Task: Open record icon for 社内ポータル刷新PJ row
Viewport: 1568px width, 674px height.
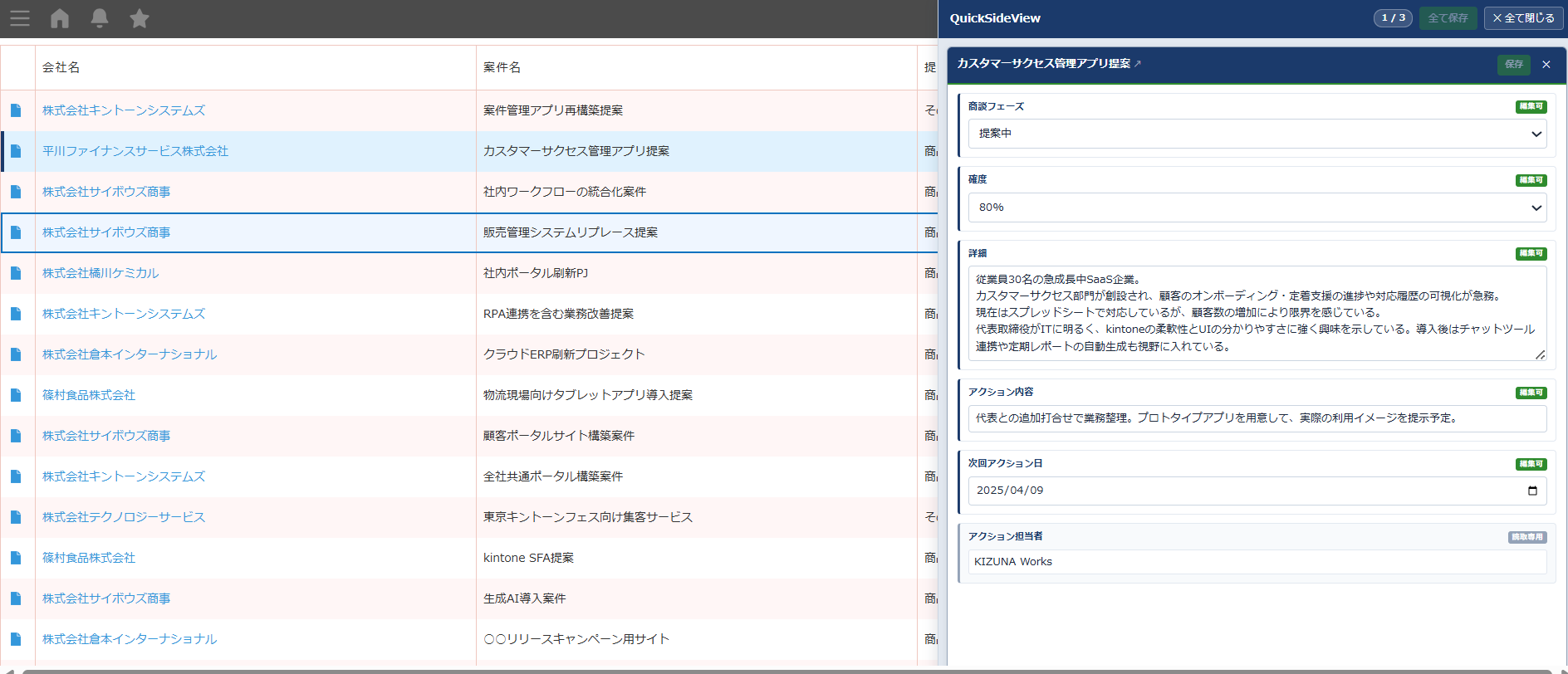Action: [x=16, y=273]
